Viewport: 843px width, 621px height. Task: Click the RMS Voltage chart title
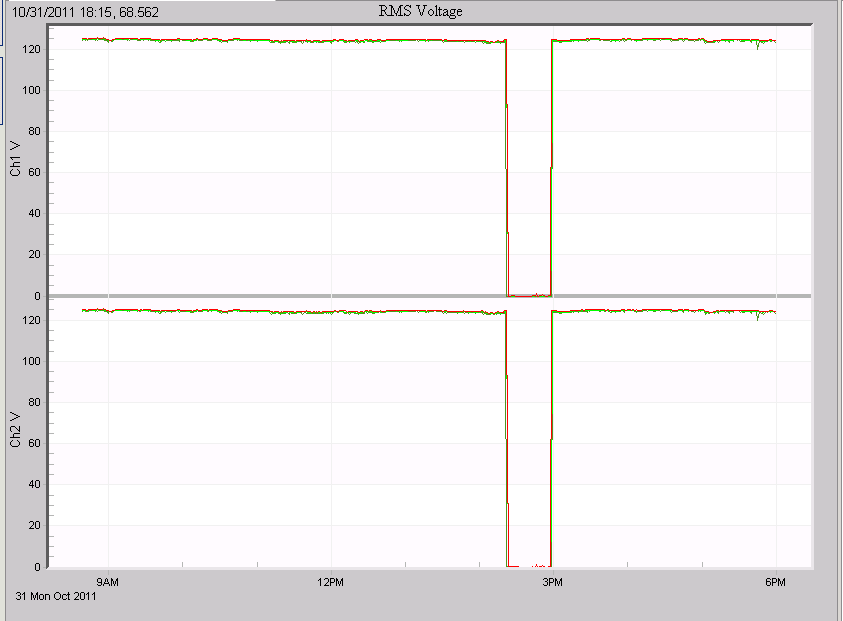click(419, 11)
